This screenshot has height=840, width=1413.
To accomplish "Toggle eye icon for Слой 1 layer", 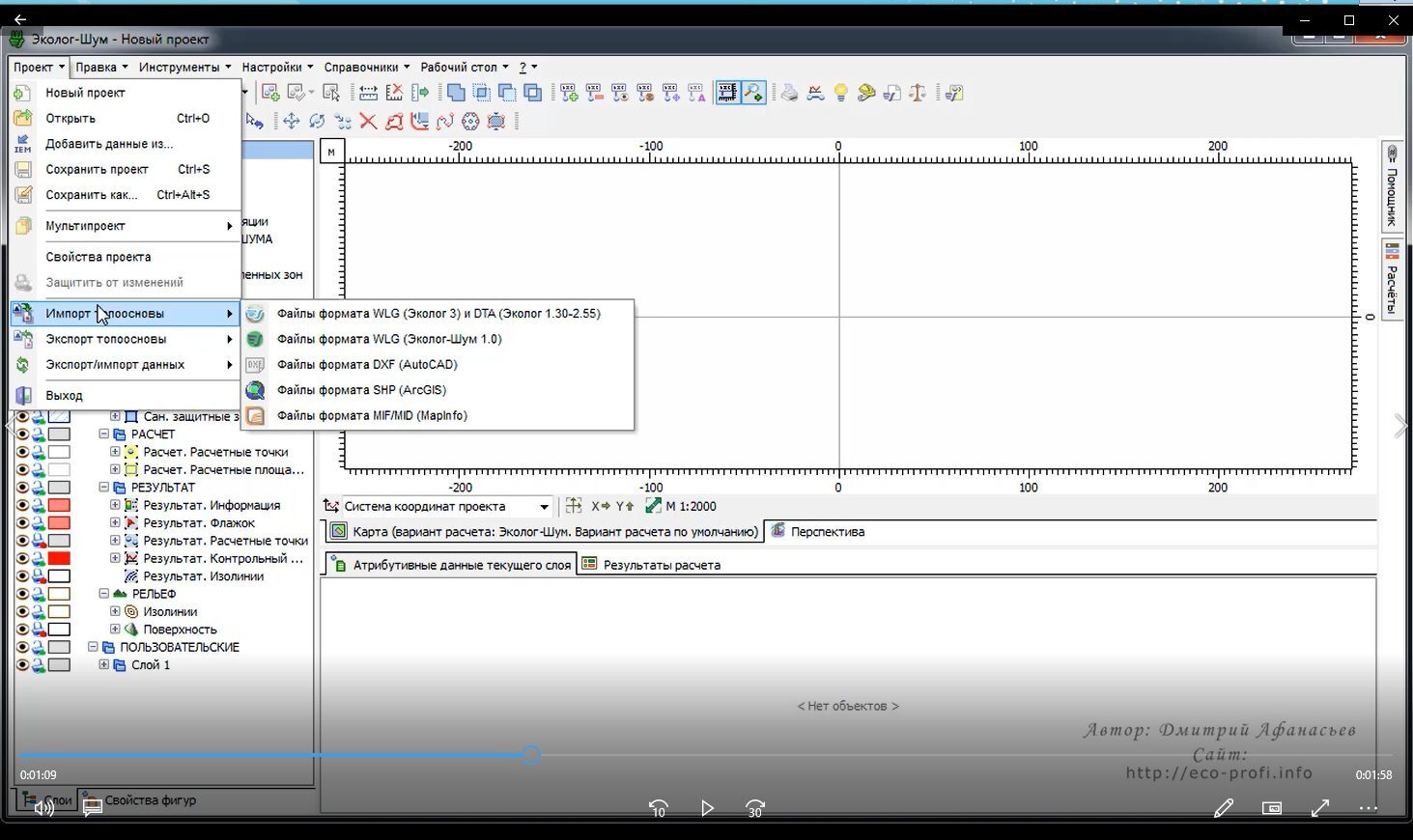I will click(22, 665).
